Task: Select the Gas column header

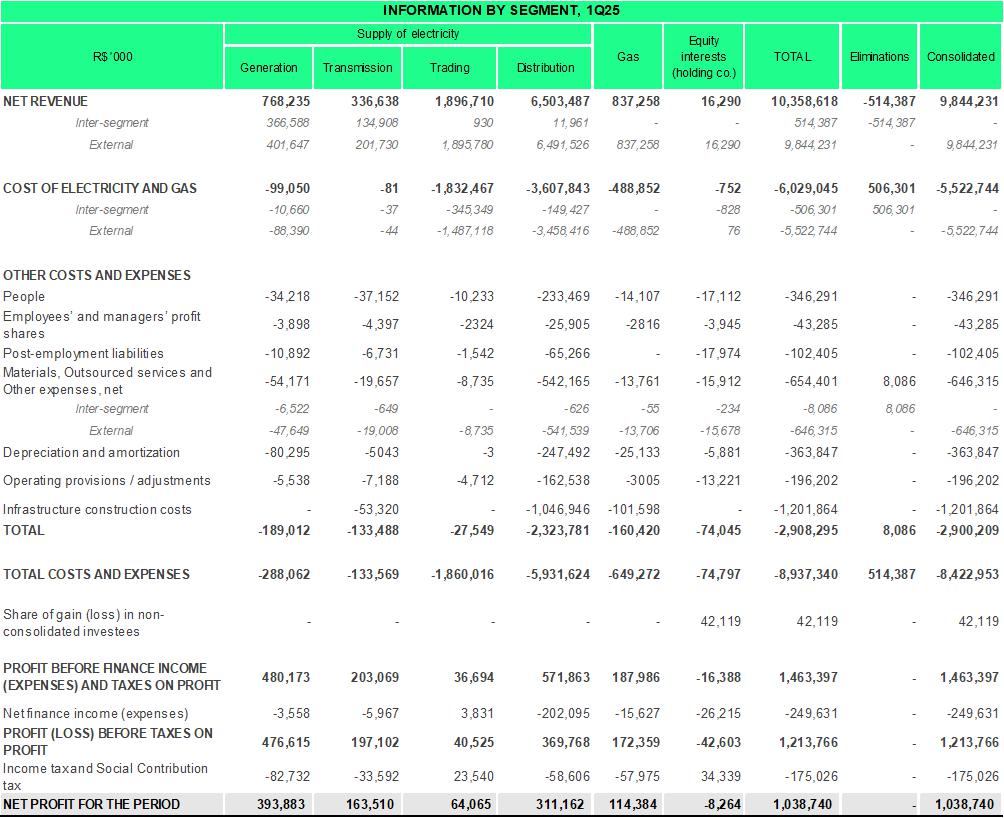Action: [x=628, y=57]
